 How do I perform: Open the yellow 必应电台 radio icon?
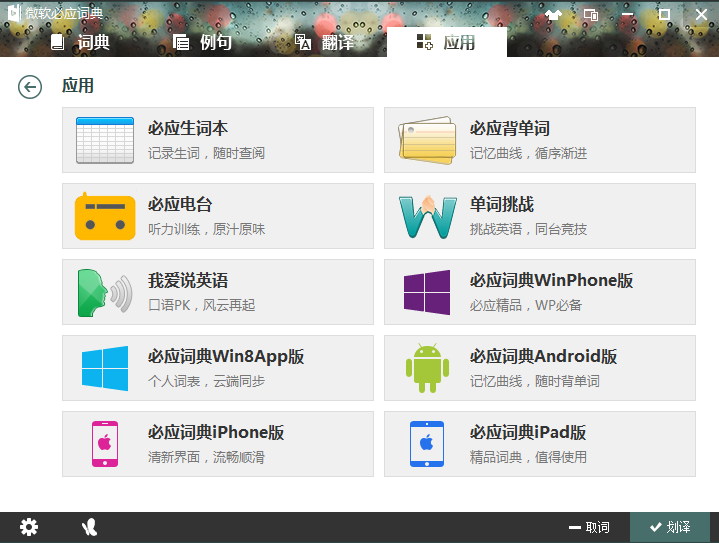[105, 216]
